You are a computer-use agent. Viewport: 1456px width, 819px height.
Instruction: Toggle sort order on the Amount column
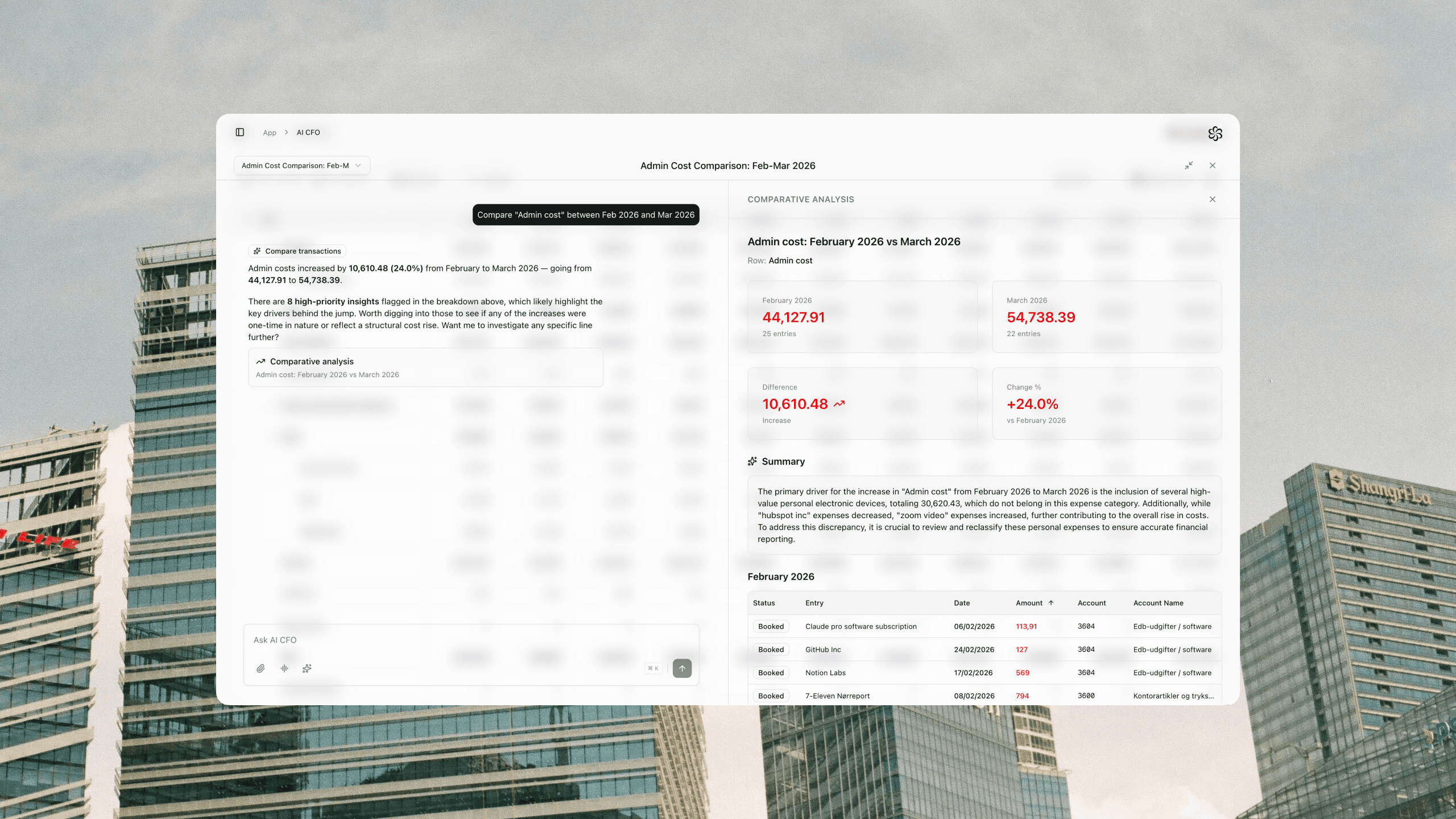[1050, 603]
